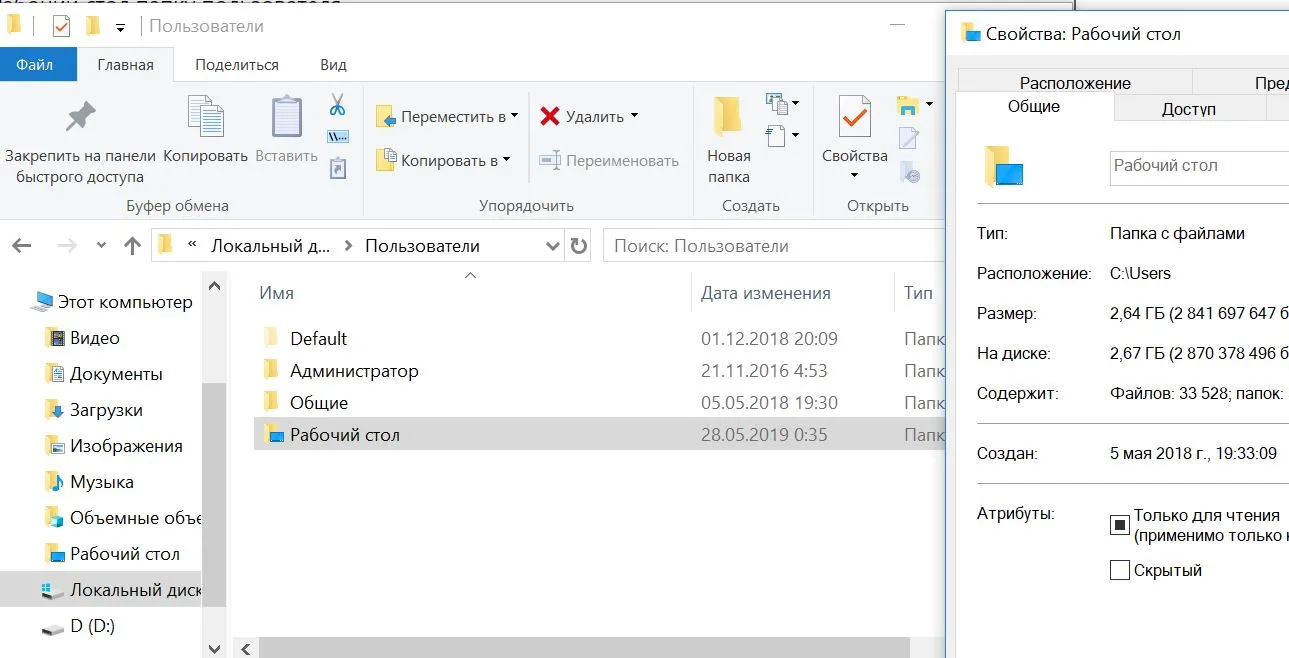
Task: Pin folder to Quick access panel
Action: tap(80, 141)
